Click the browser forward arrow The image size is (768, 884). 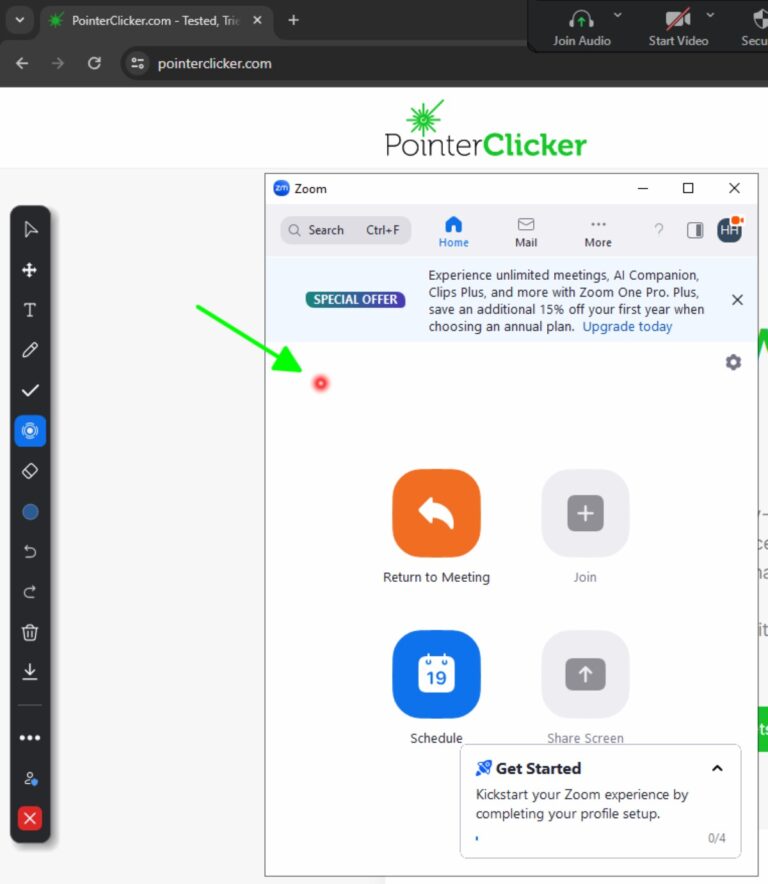(58, 63)
